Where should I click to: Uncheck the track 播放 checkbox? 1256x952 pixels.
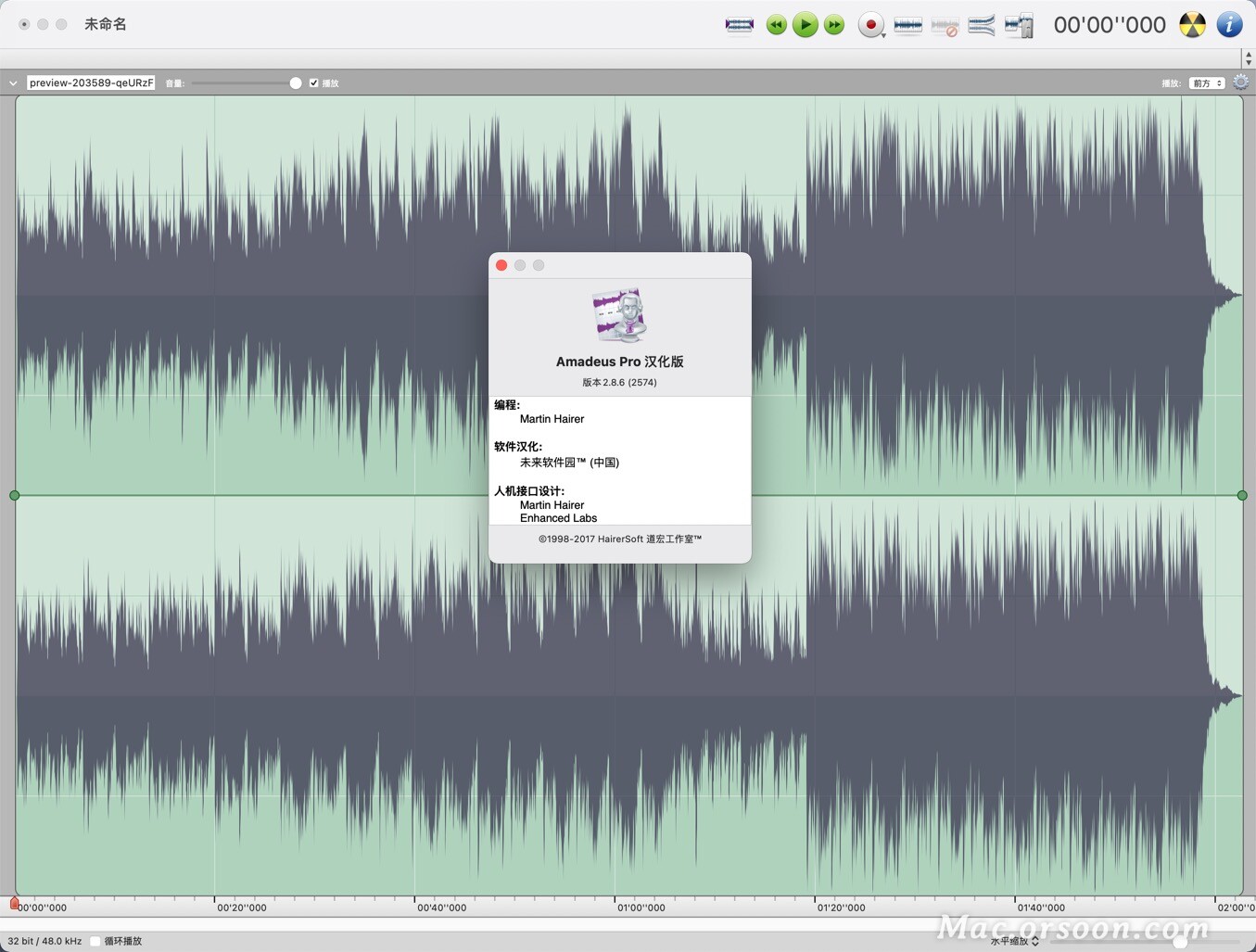[x=313, y=83]
